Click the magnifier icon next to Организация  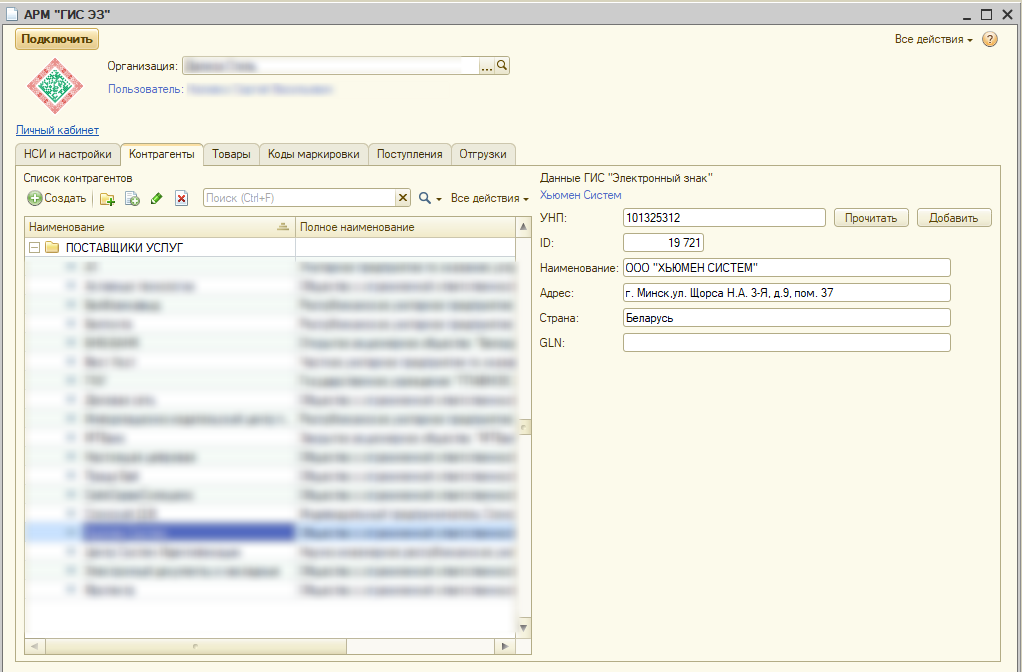[503, 65]
